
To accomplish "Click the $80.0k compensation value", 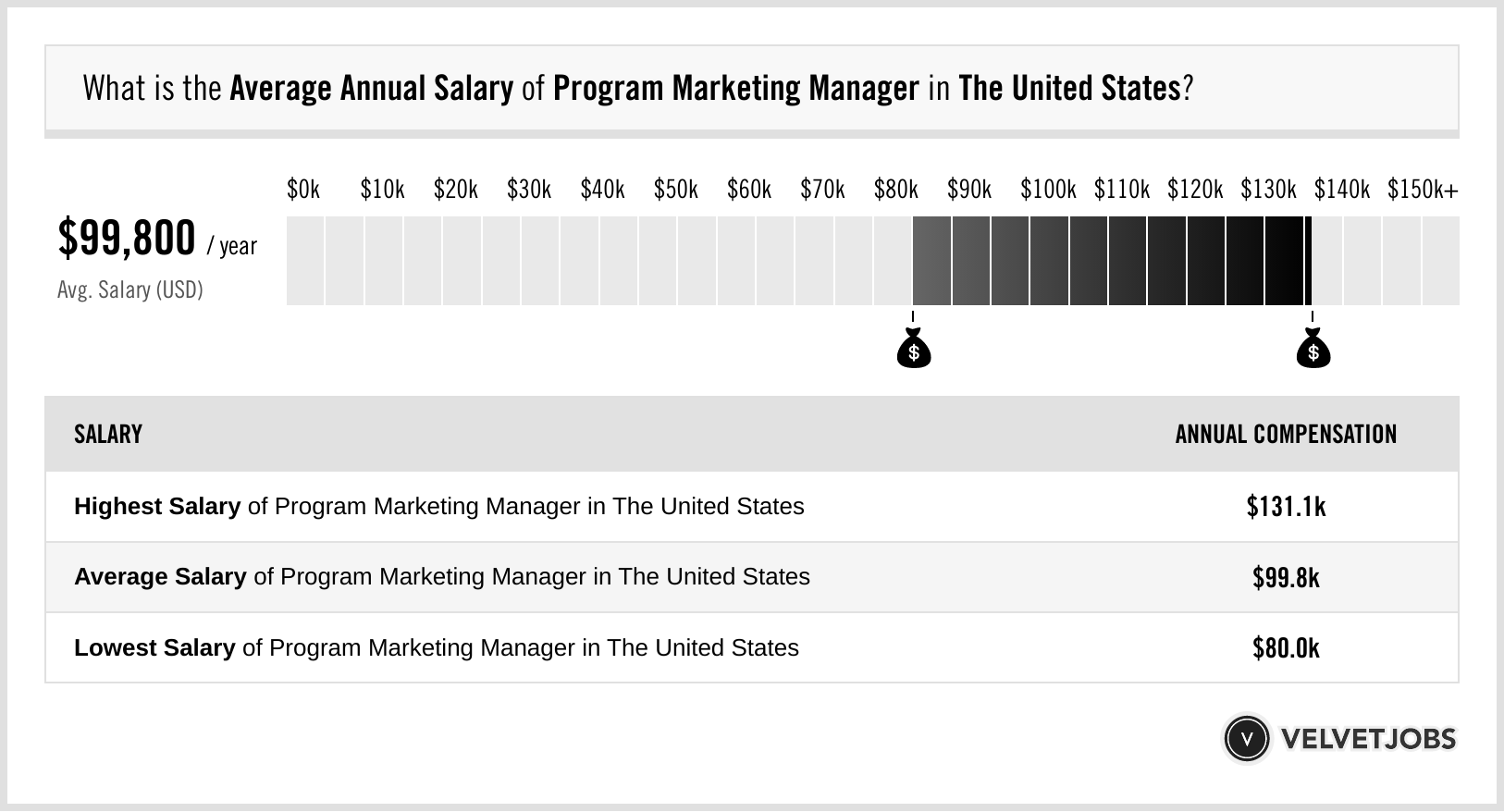I will 1286,648.
